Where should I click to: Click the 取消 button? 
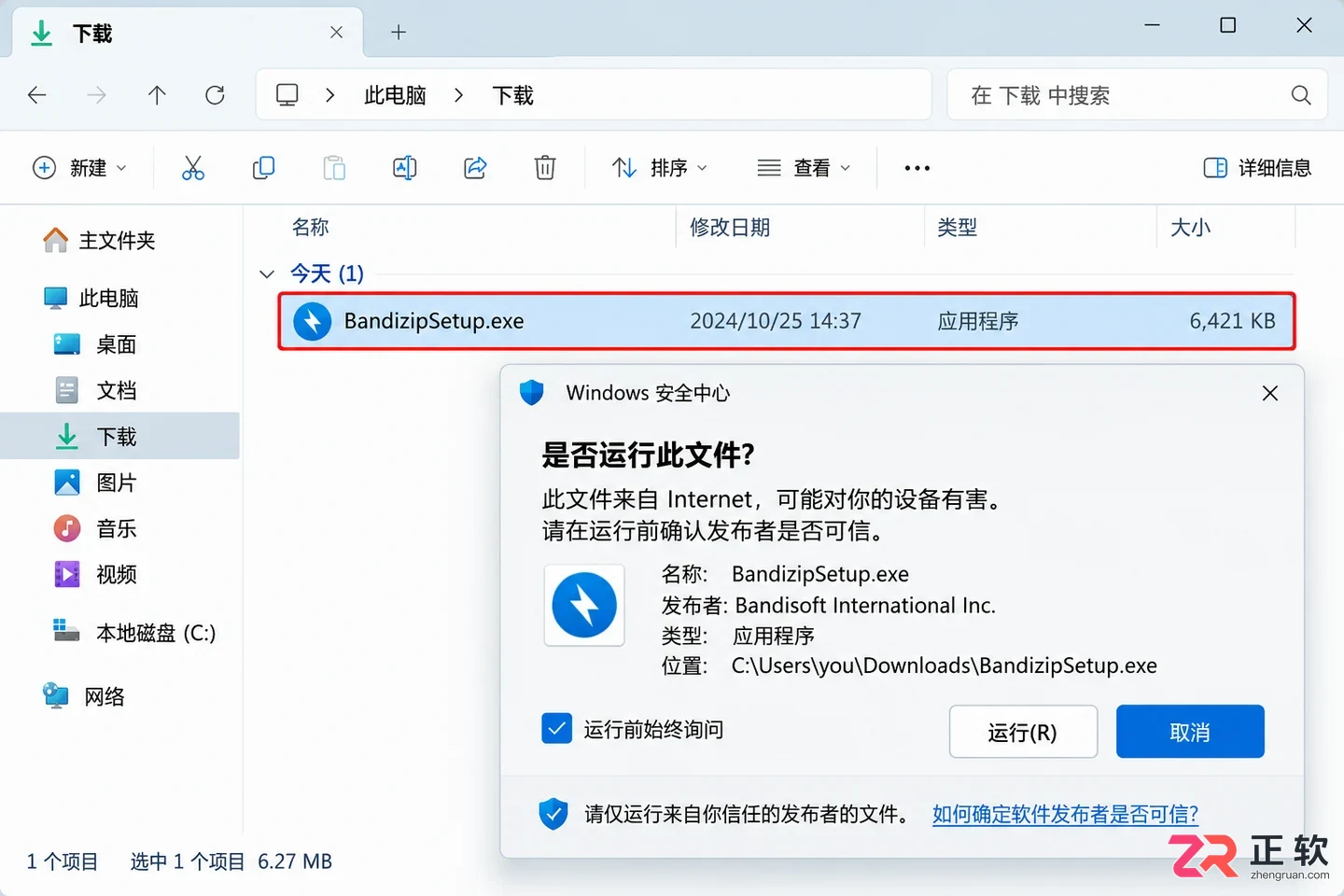[x=1190, y=733]
